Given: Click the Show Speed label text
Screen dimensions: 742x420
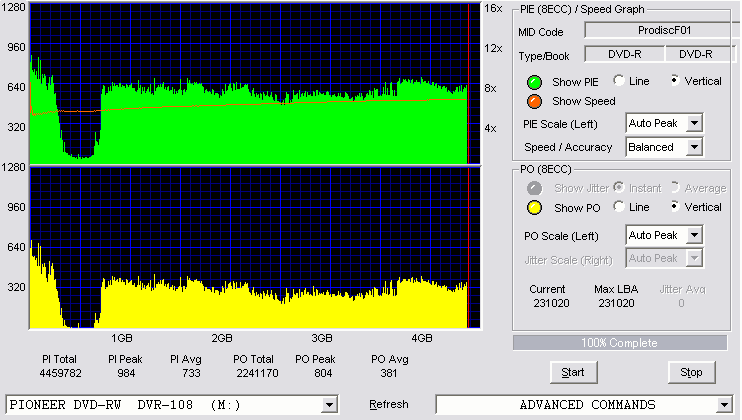Looking at the screenshot, I should click(x=583, y=101).
